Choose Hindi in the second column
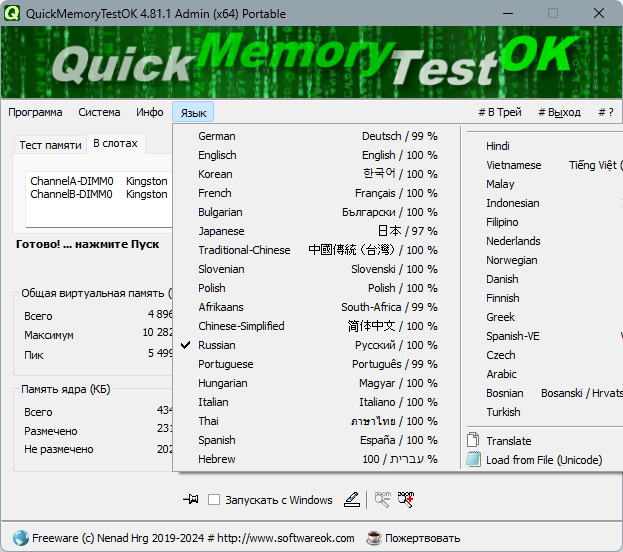This screenshot has width=623, height=552. [x=544, y=146]
